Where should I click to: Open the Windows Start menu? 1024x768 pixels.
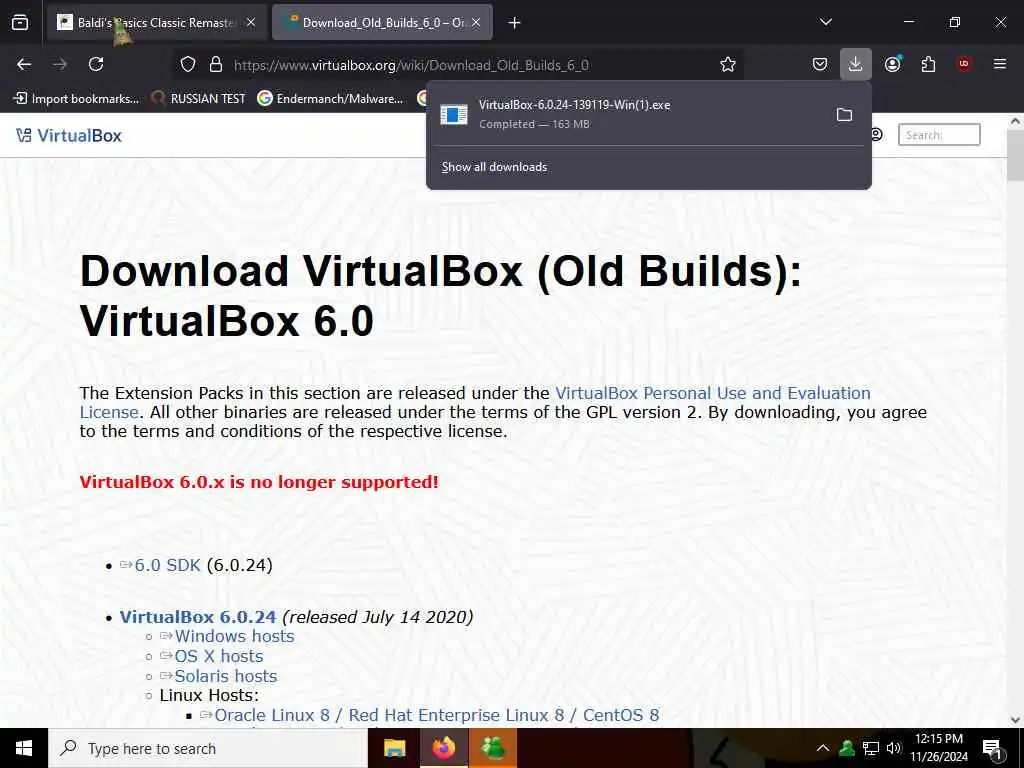[24, 748]
